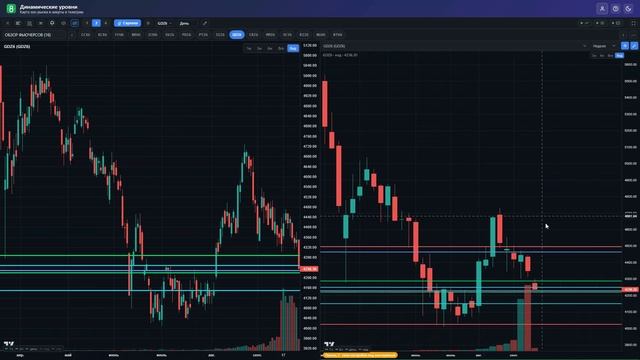Click the GDZ6 (GDZ6) title on left chart
Viewport: 640px width, 360px height.
[x=17, y=47]
